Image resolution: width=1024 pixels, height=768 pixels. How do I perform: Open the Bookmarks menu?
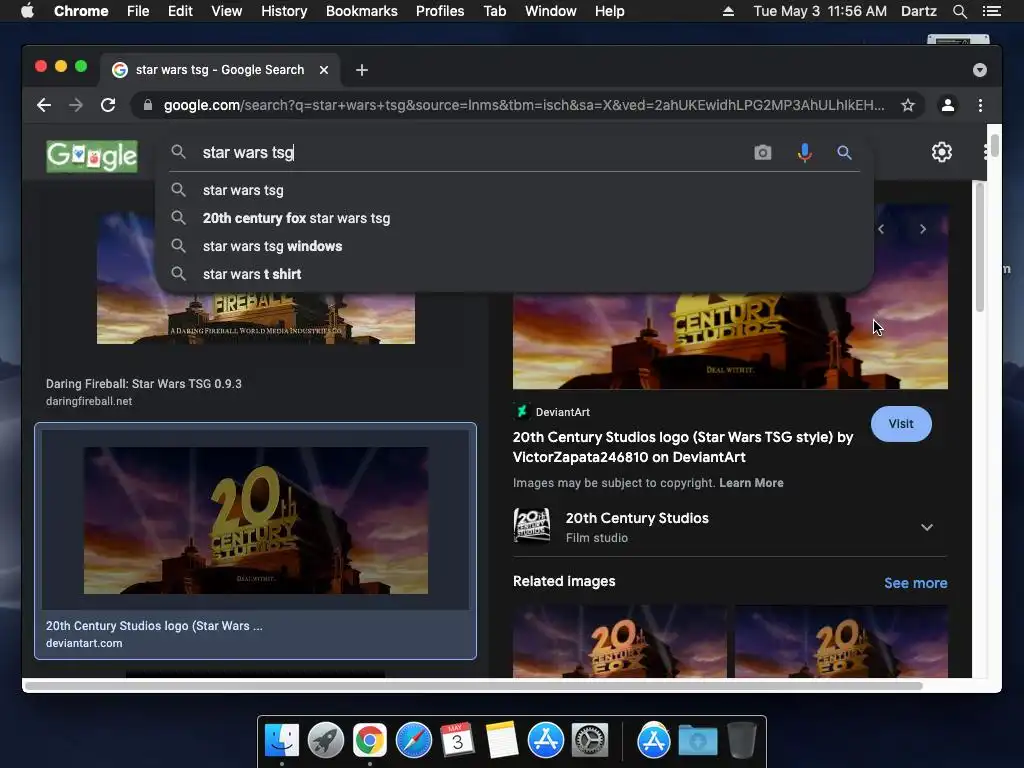point(362,11)
